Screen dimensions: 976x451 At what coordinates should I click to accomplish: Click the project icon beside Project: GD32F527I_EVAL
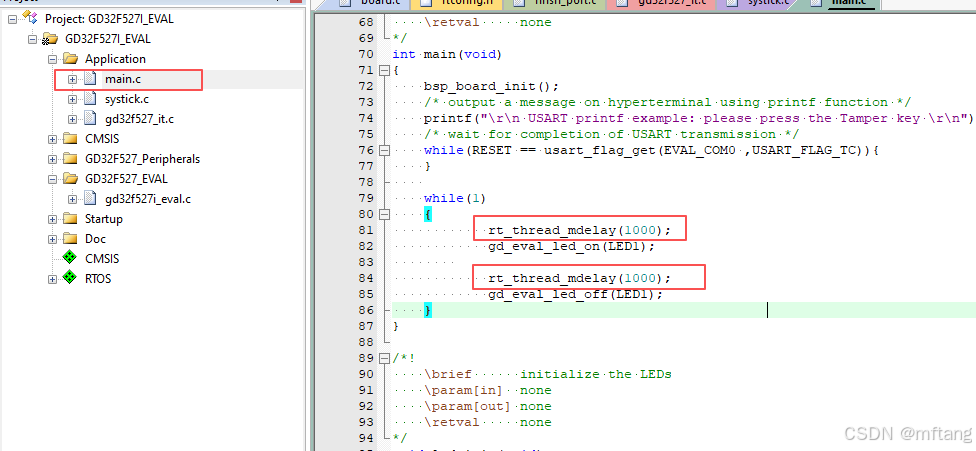[31, 19]
